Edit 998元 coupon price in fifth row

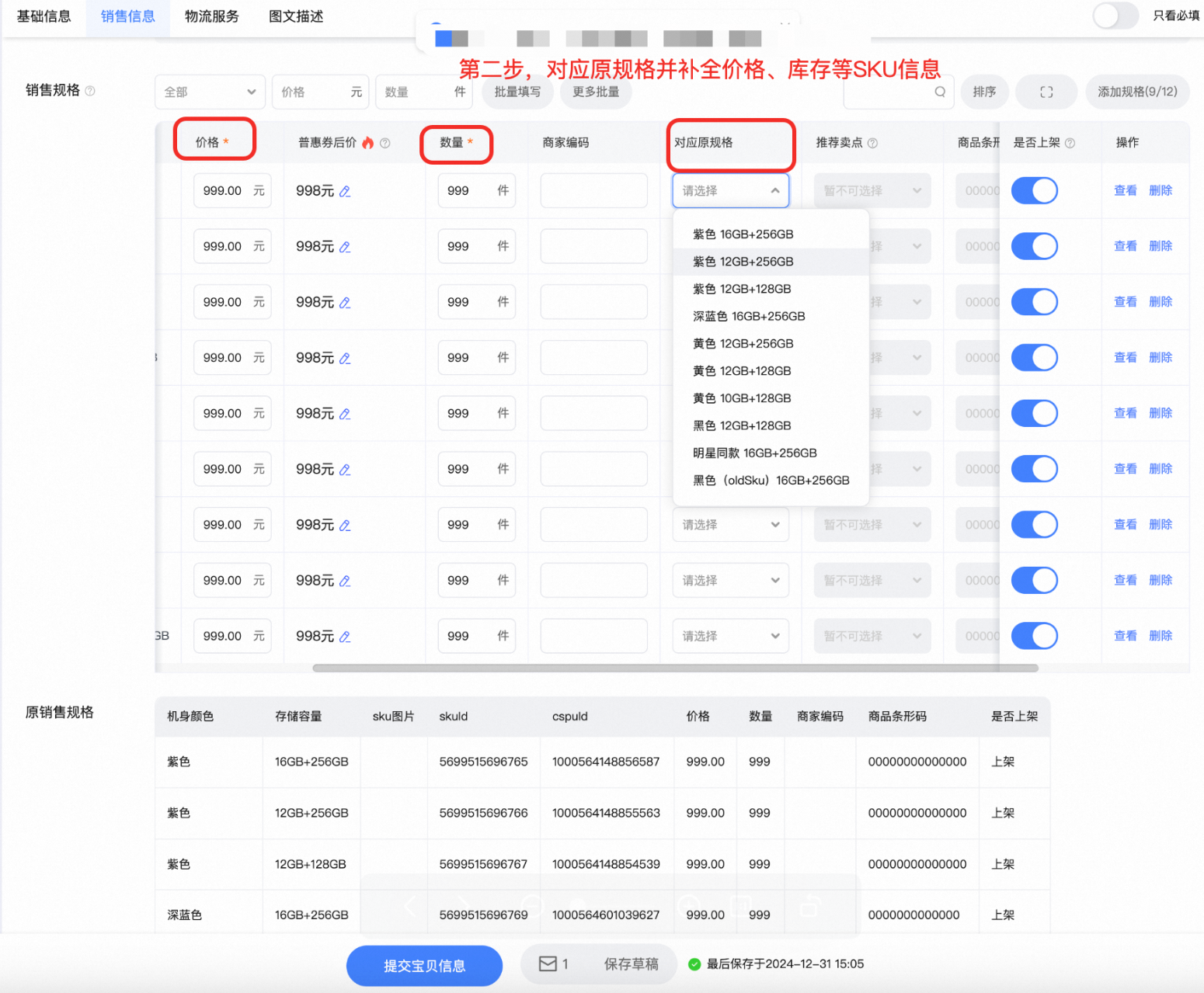pos(345,414)
